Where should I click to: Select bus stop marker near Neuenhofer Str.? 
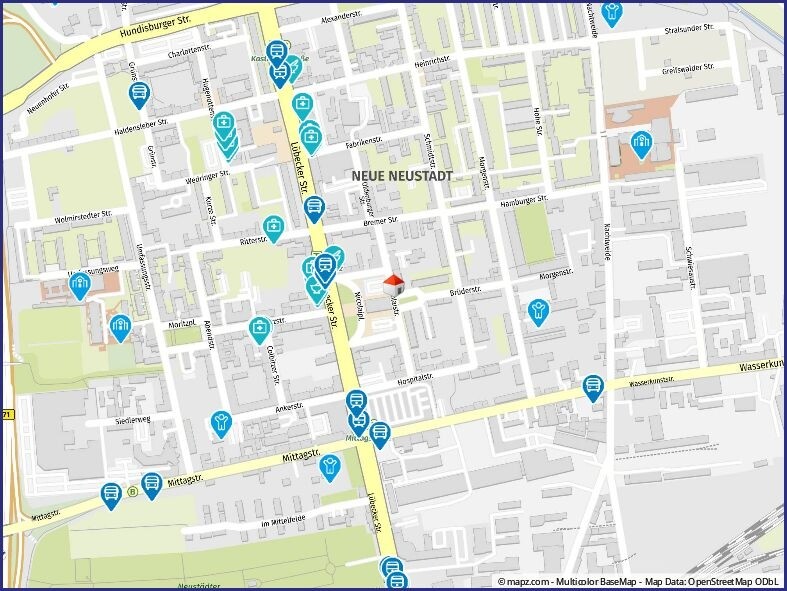tap(139, 95)
